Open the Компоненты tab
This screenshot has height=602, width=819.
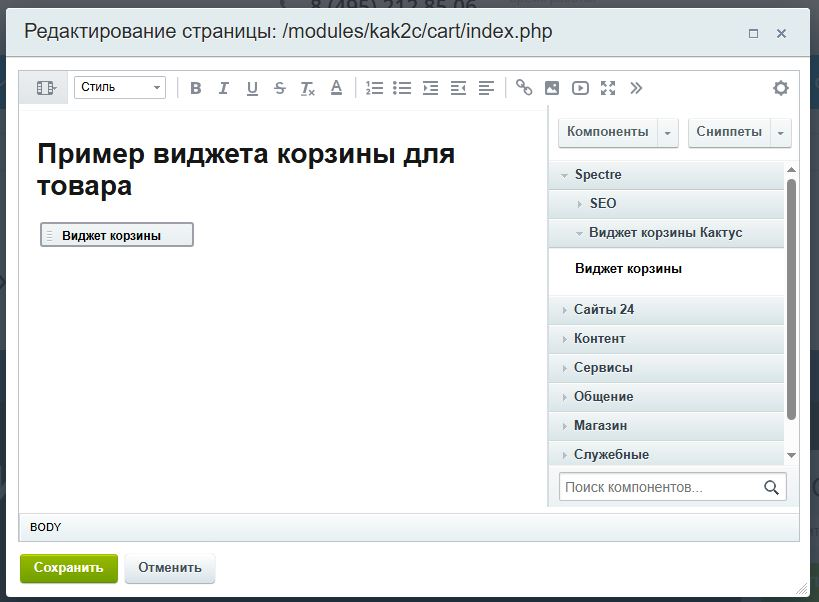point(608,132)
